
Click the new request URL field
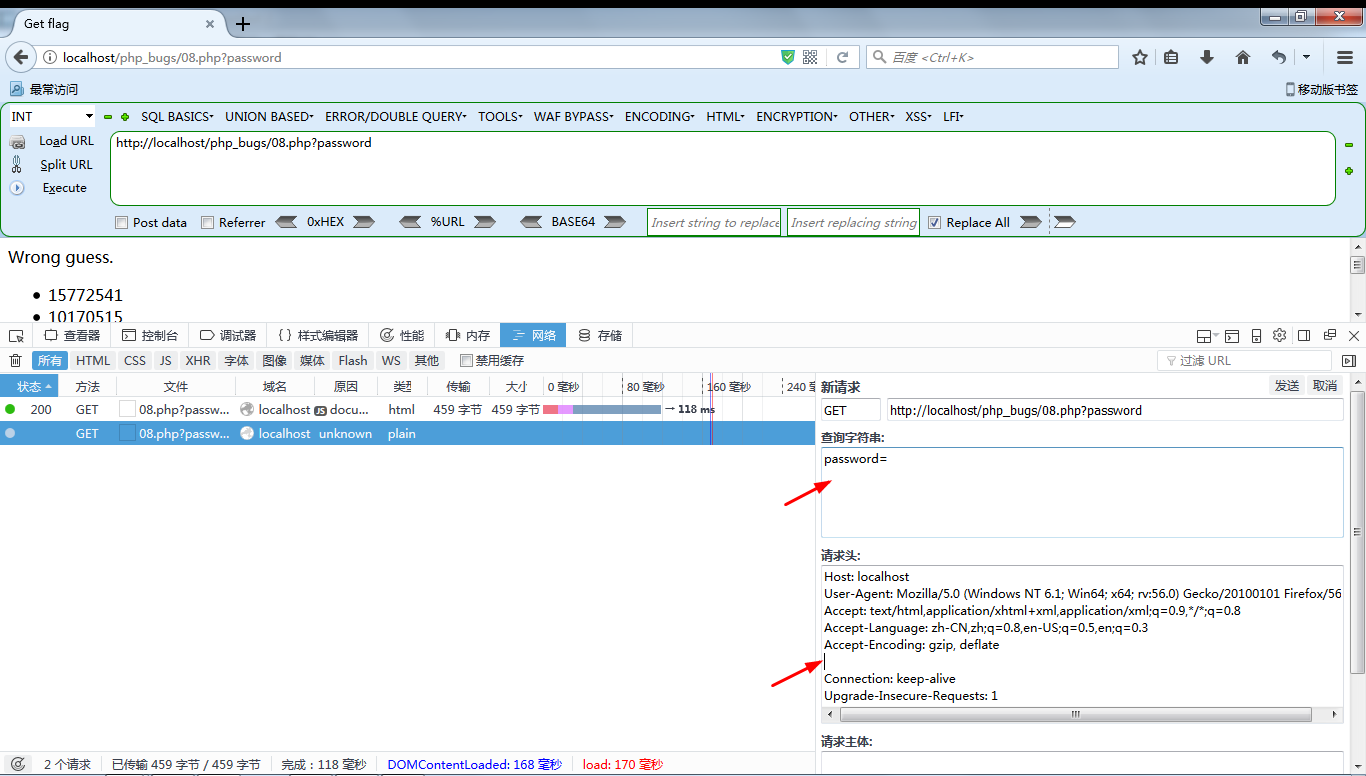pyautogui.click(x=1115, y=410)
